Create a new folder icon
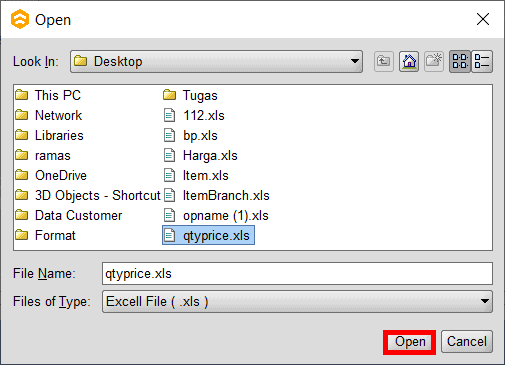This screenshot has height=365, width=505. click(x=434, y=61)
